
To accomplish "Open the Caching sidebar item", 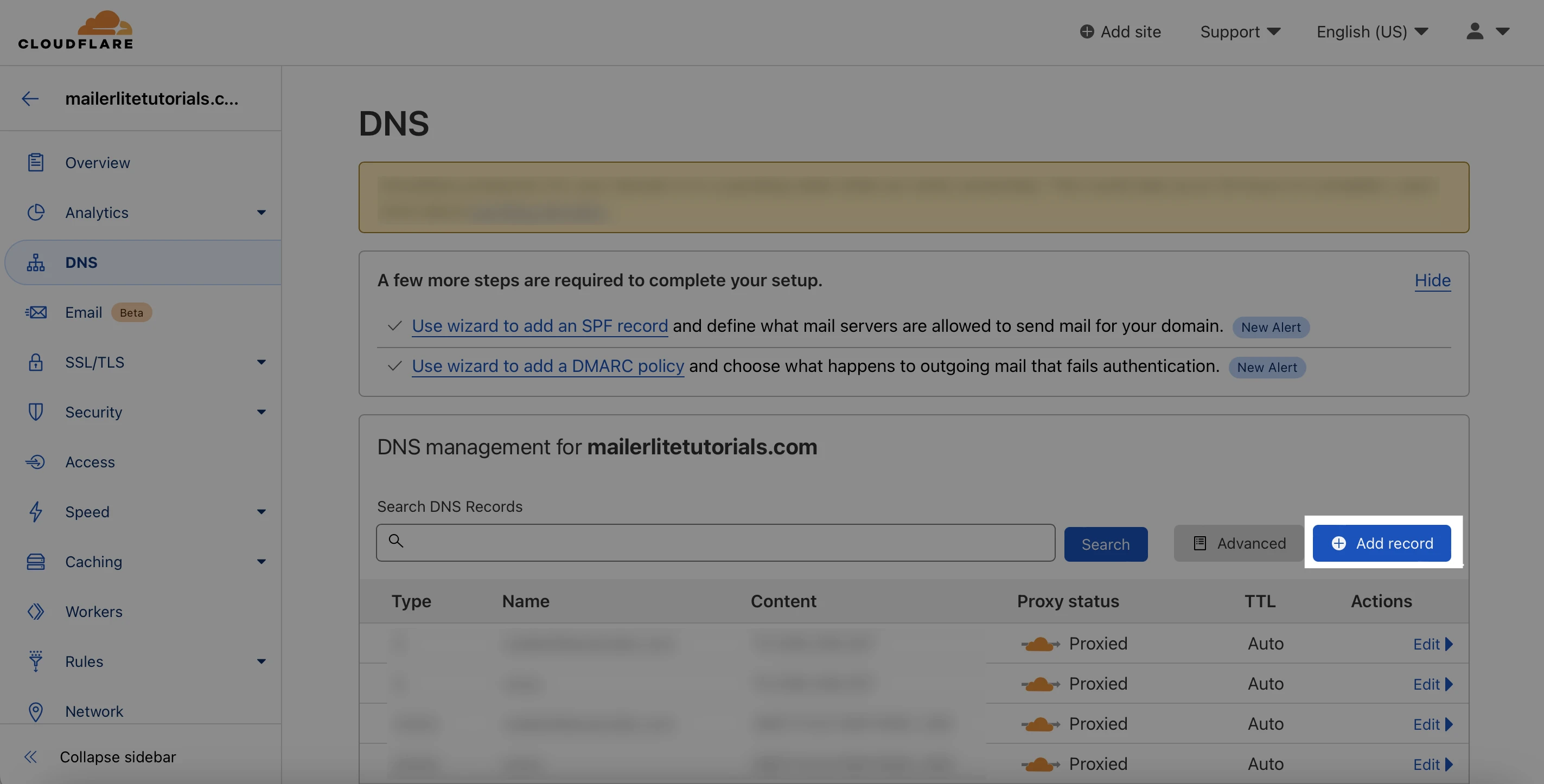I will (x=93, y=562).
